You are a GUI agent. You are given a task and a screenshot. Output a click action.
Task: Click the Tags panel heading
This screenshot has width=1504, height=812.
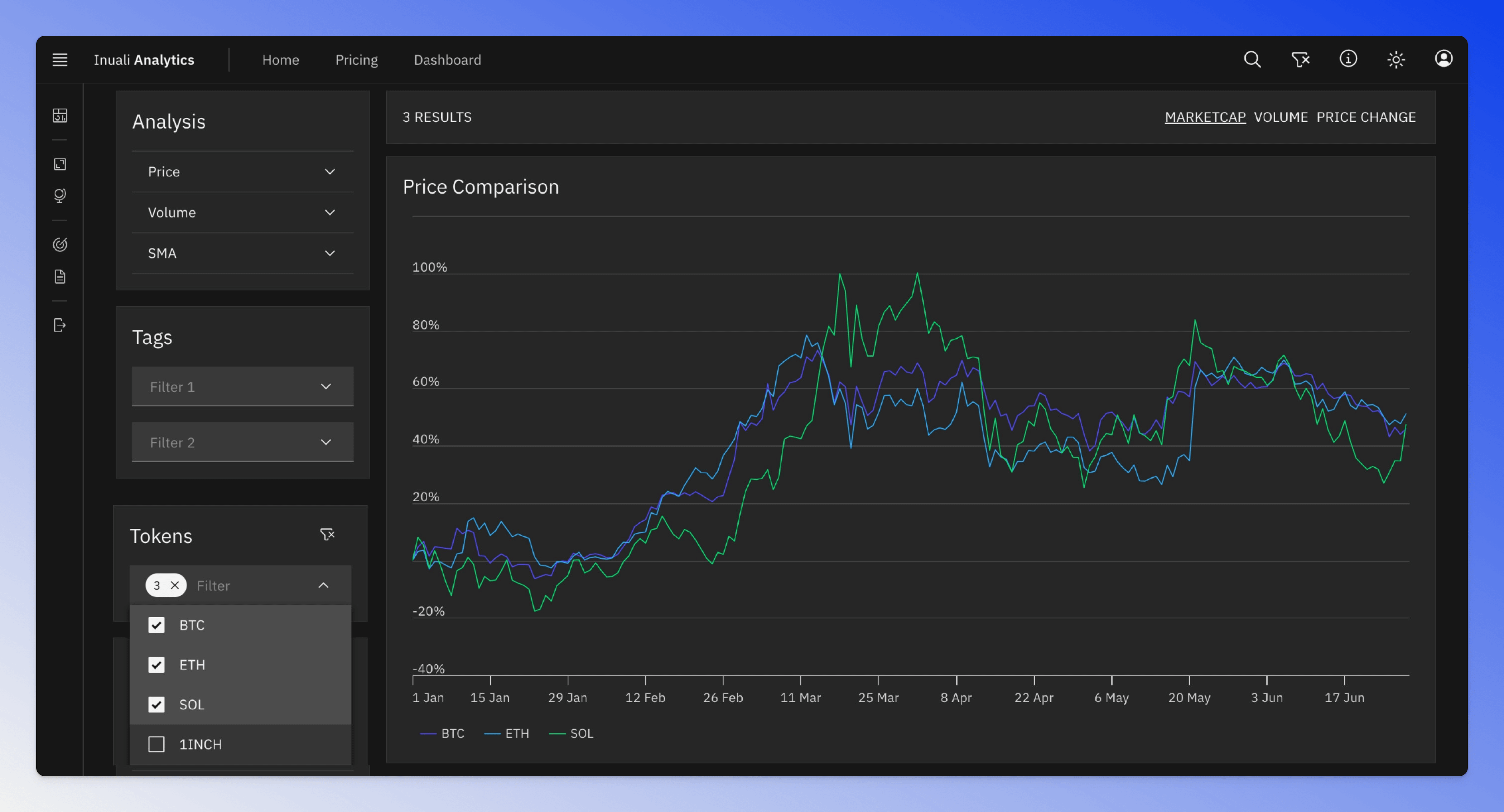pos(152,337)
